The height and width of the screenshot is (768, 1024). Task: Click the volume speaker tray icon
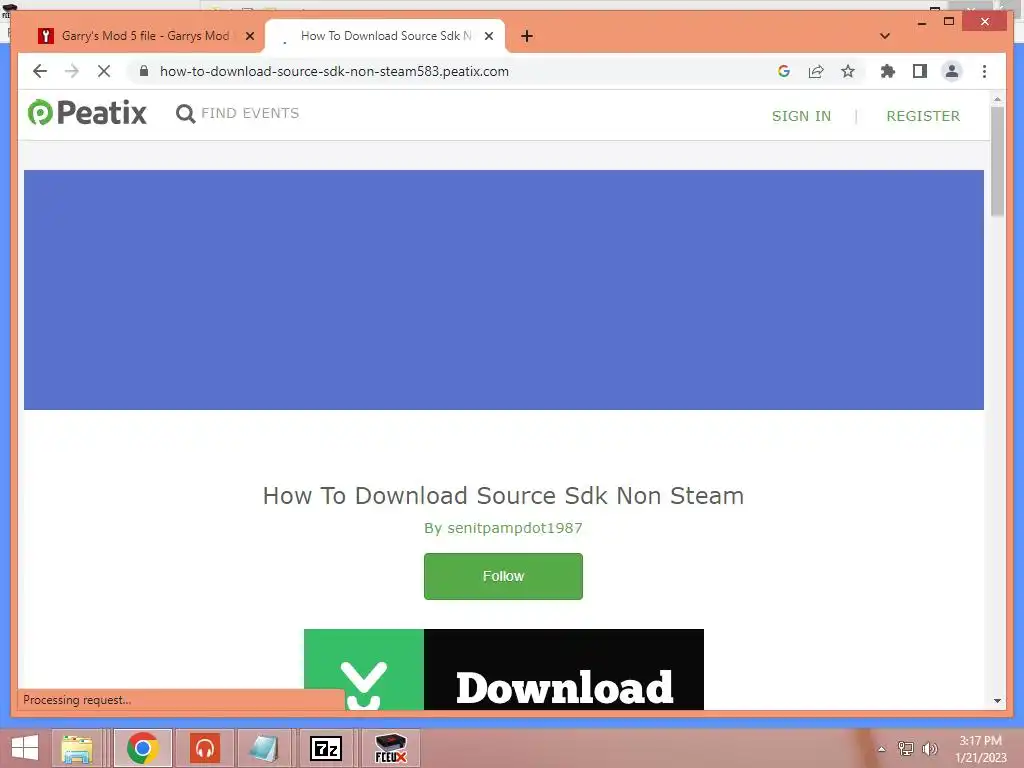[929, 748]
